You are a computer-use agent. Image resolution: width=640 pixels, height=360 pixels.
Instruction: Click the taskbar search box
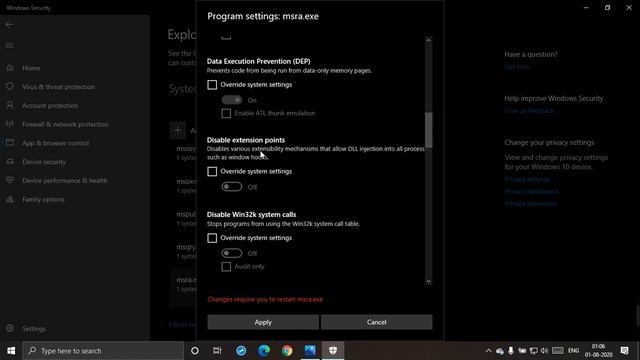click(103, 351)
